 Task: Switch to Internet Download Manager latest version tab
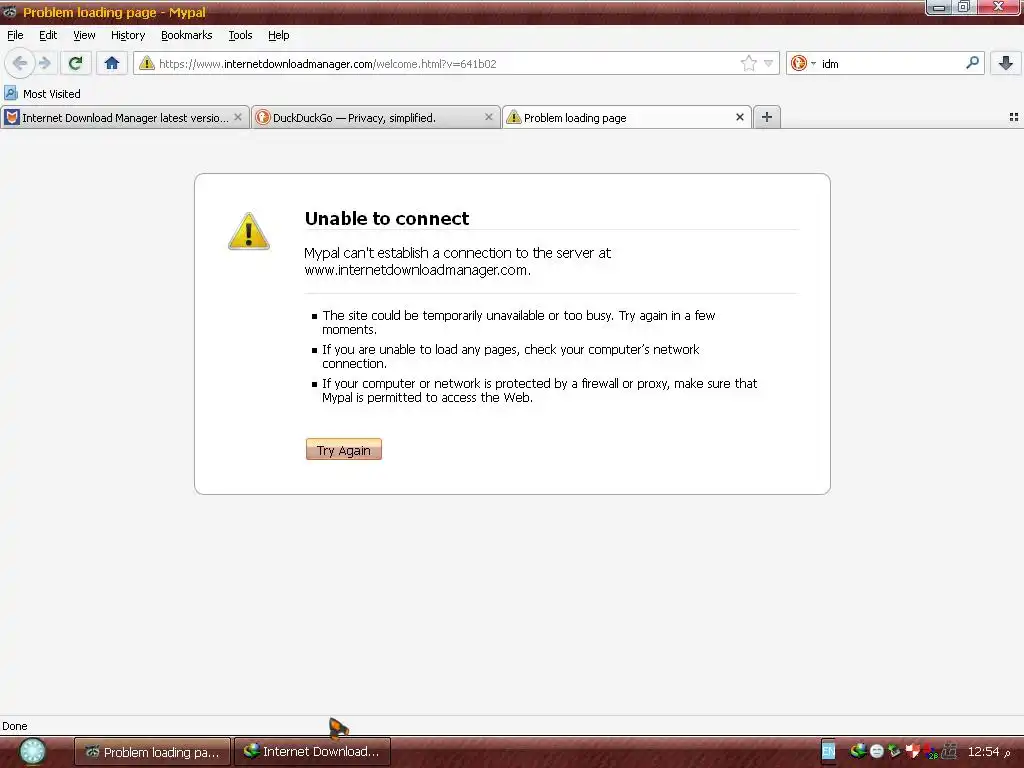coord(125,118)
